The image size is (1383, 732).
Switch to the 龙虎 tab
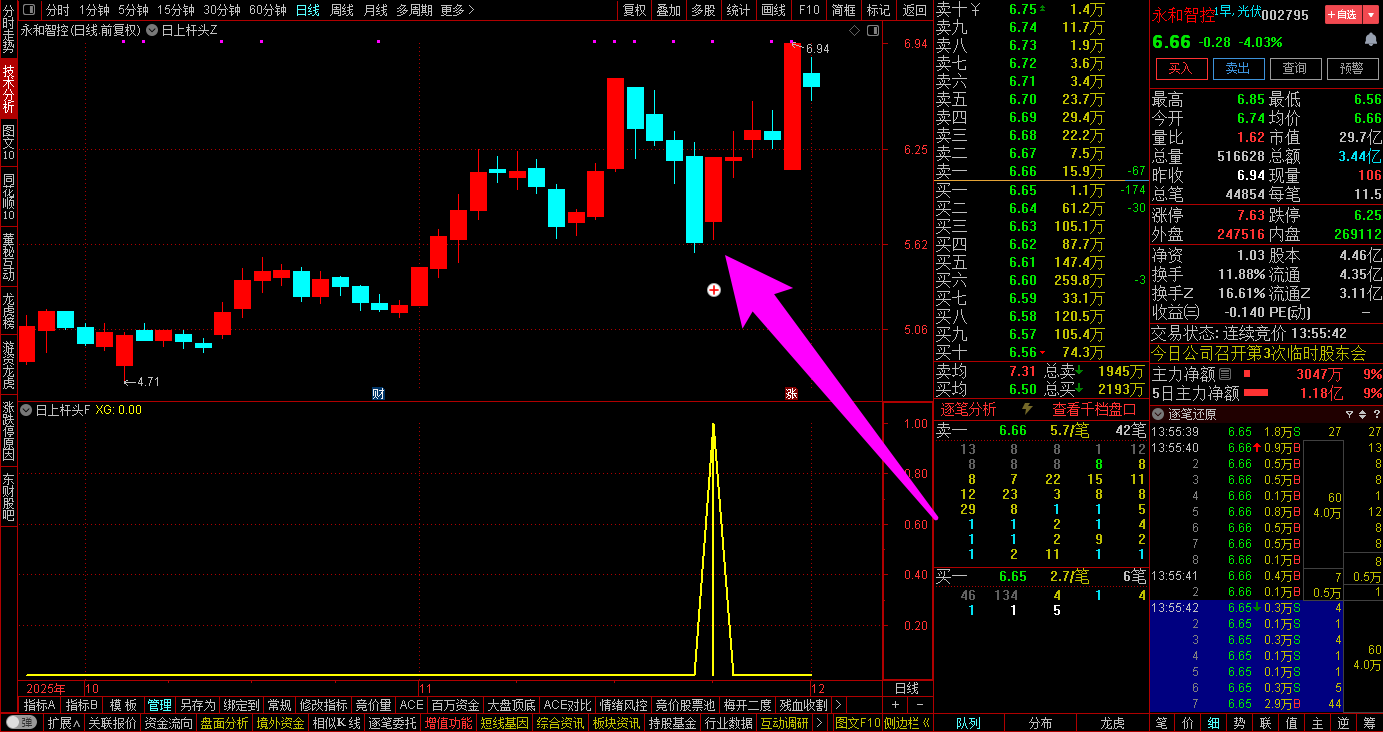(1112, 722)
